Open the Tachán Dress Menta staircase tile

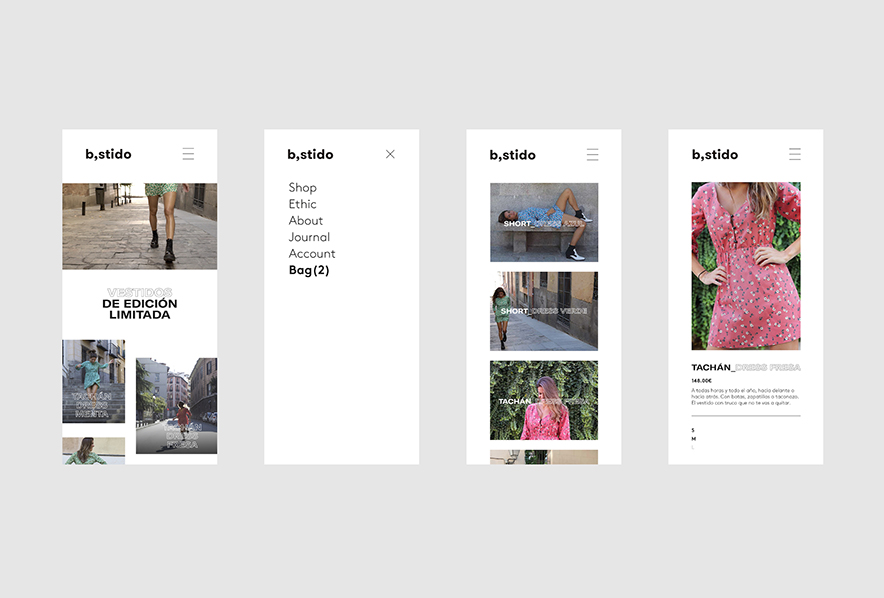coord(93,381)
